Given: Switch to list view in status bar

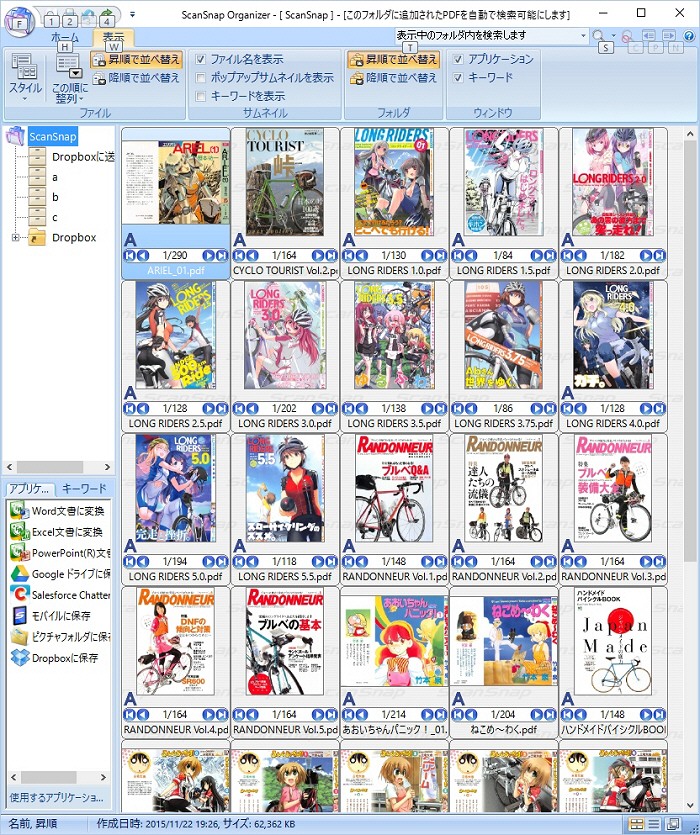Looking at the screenshot, I should tap(654, 824).
